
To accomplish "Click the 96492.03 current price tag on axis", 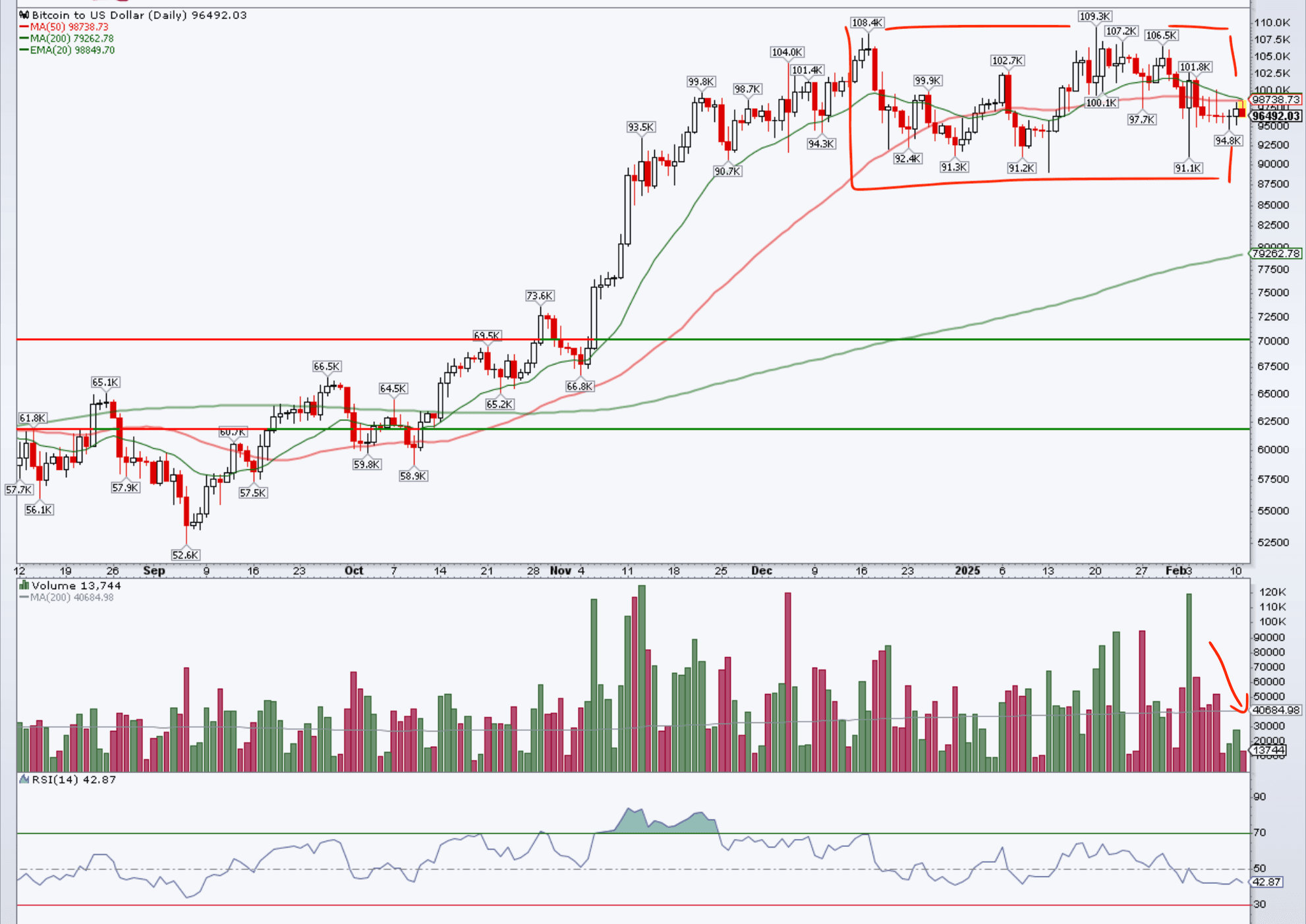I will click(1276, 116).
